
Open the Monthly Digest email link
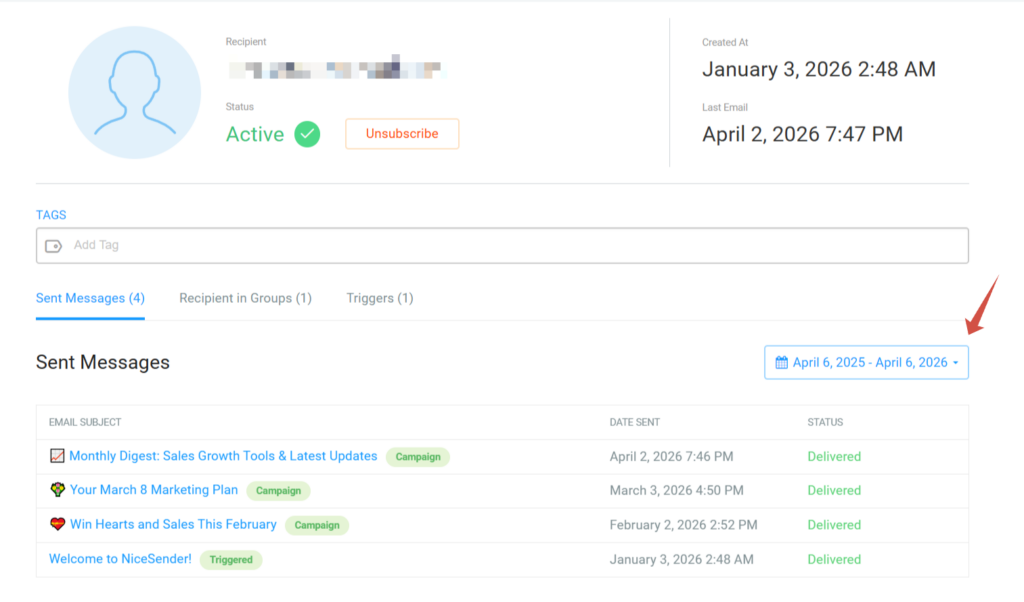[222, 456]
